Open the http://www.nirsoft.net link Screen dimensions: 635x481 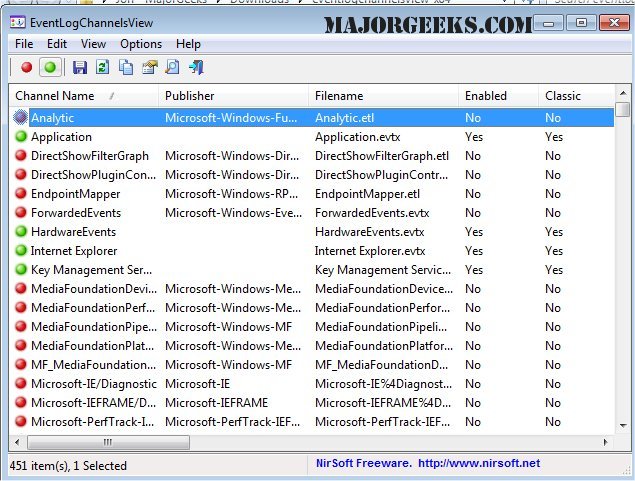pos(479,463)
